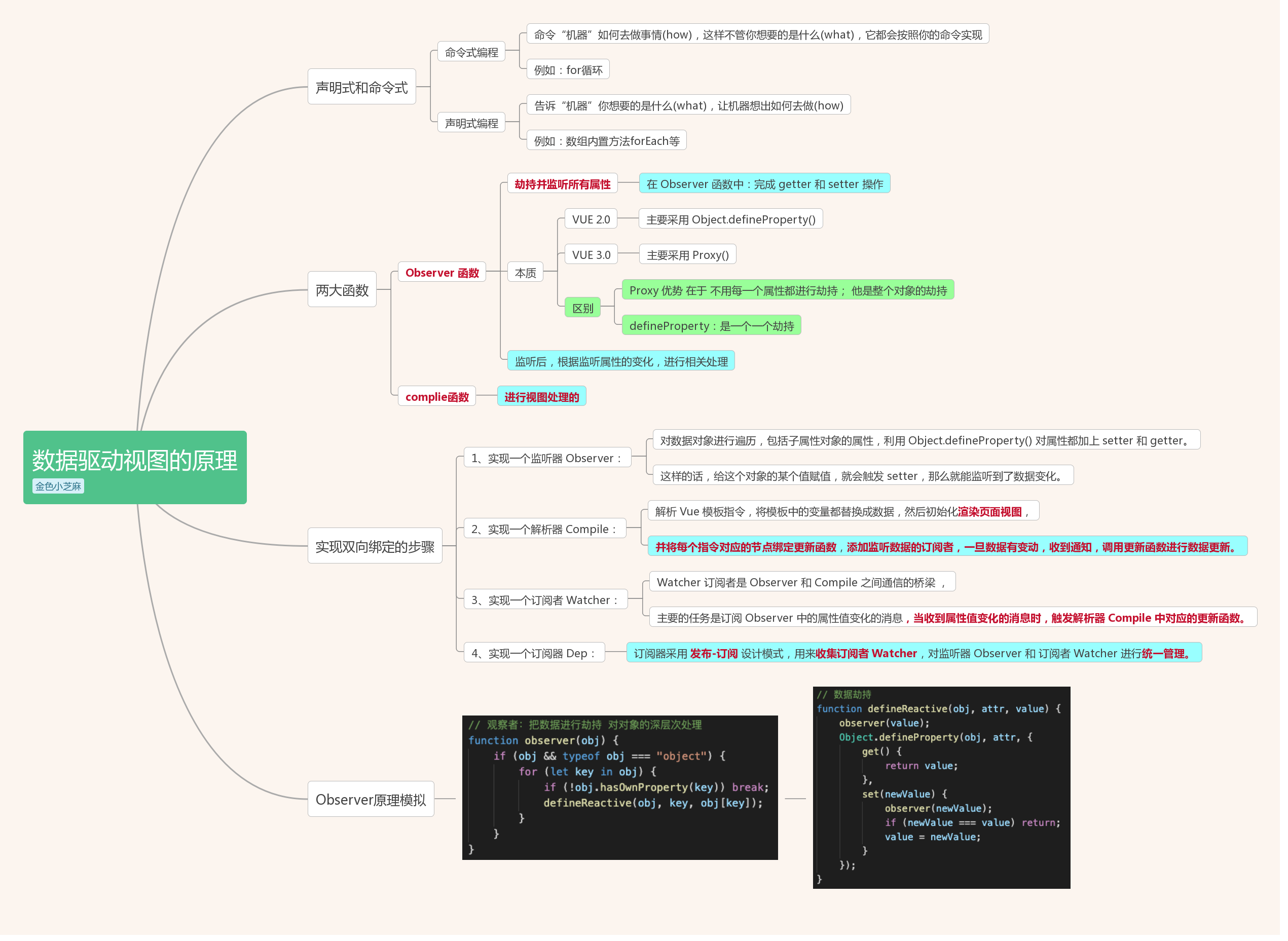Viewport: 1288px width, 941px height.
Task: Select the 实现双向绑定的步骤 node
Action: 374,546
